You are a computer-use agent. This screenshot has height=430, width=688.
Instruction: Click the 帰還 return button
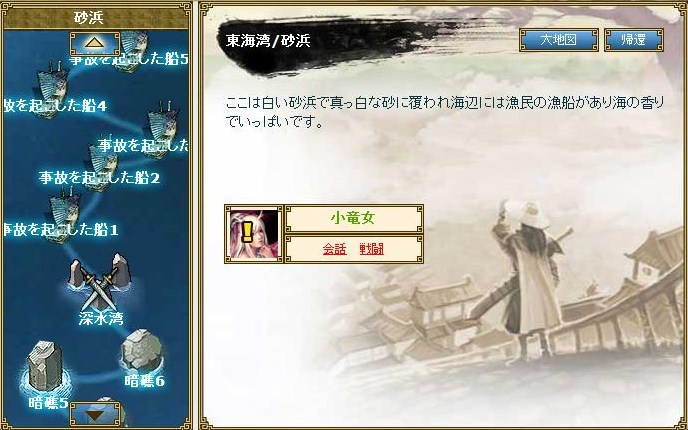click(x=634, y=40)
